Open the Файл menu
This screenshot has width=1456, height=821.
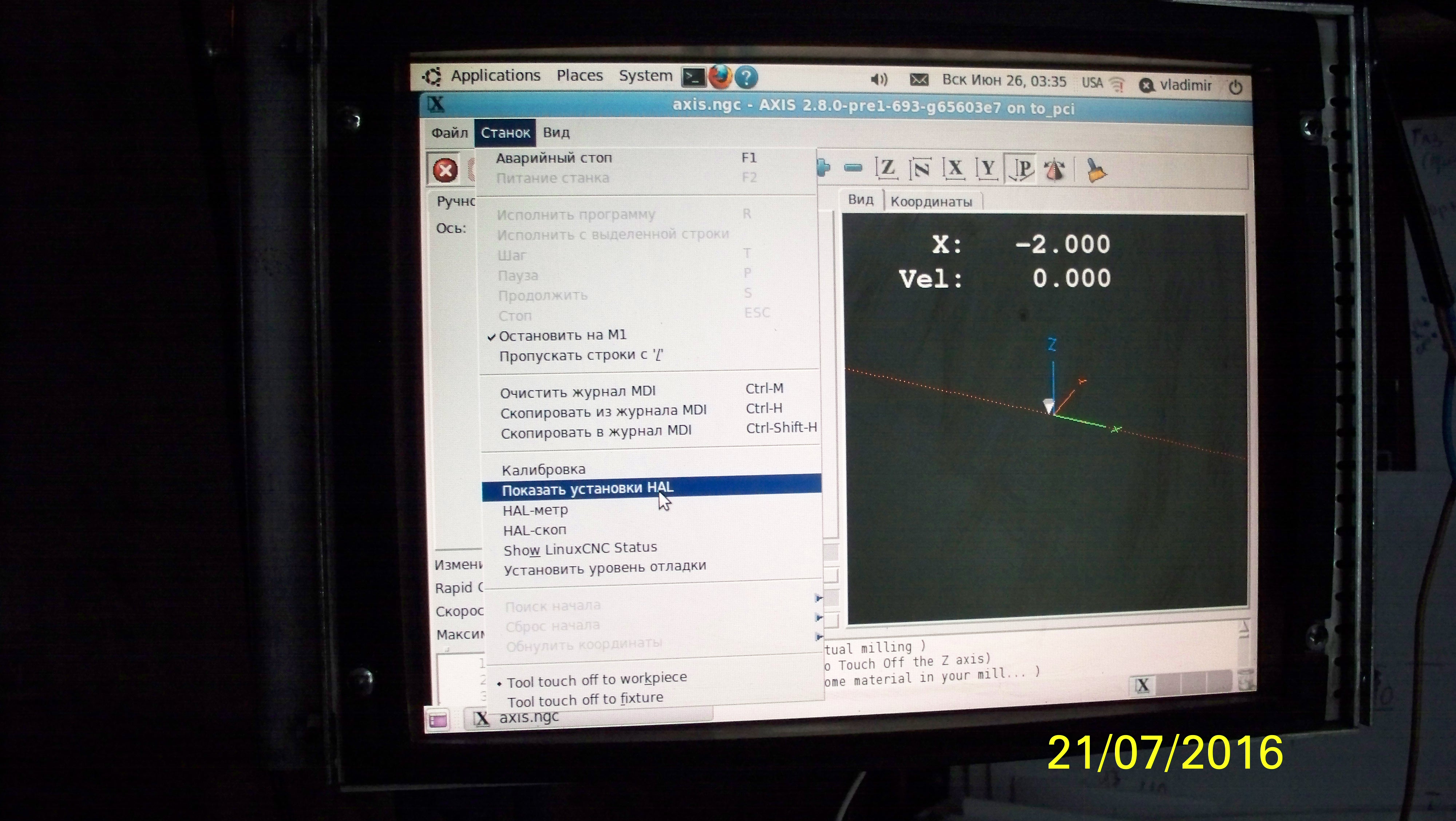[449, 133]
